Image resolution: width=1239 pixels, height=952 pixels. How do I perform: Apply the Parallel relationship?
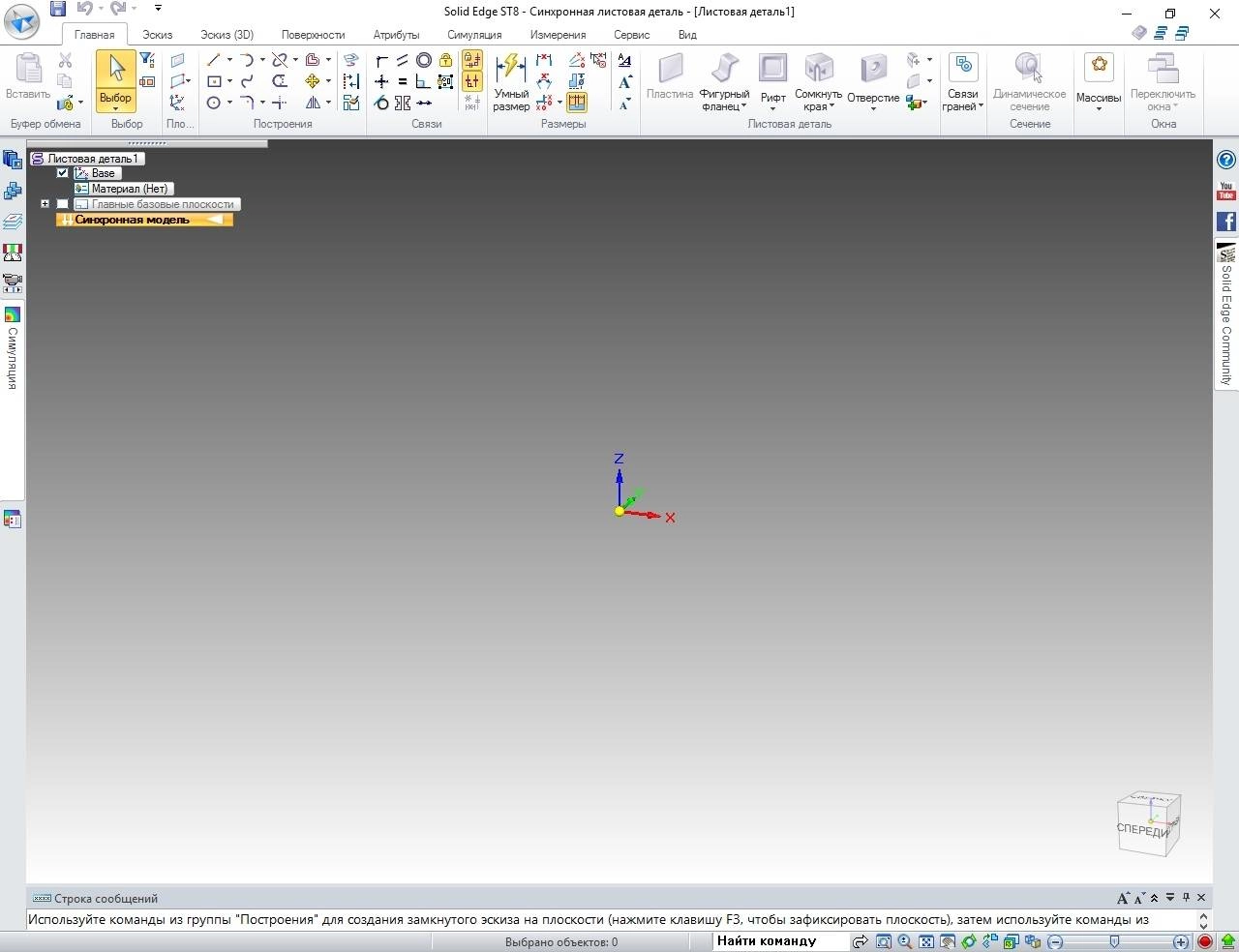tap(403, 60)
